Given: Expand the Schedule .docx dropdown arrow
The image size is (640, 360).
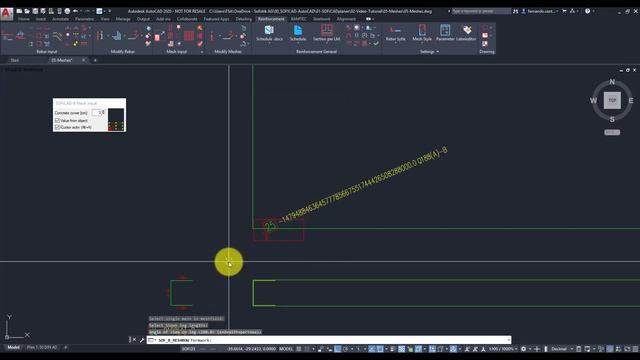Looking at the screenshot, I should pos(269,42).
